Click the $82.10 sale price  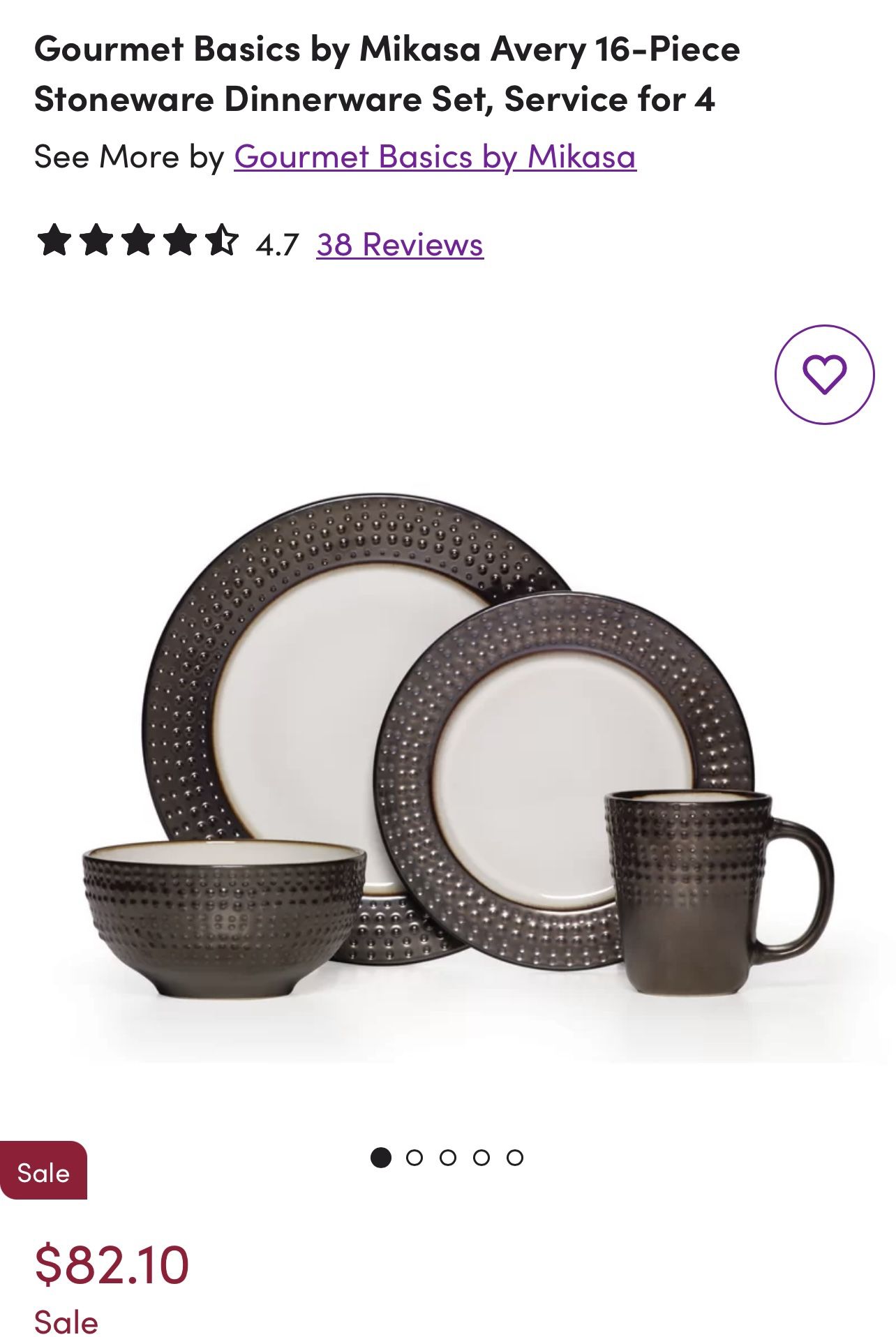point(112,1264)
